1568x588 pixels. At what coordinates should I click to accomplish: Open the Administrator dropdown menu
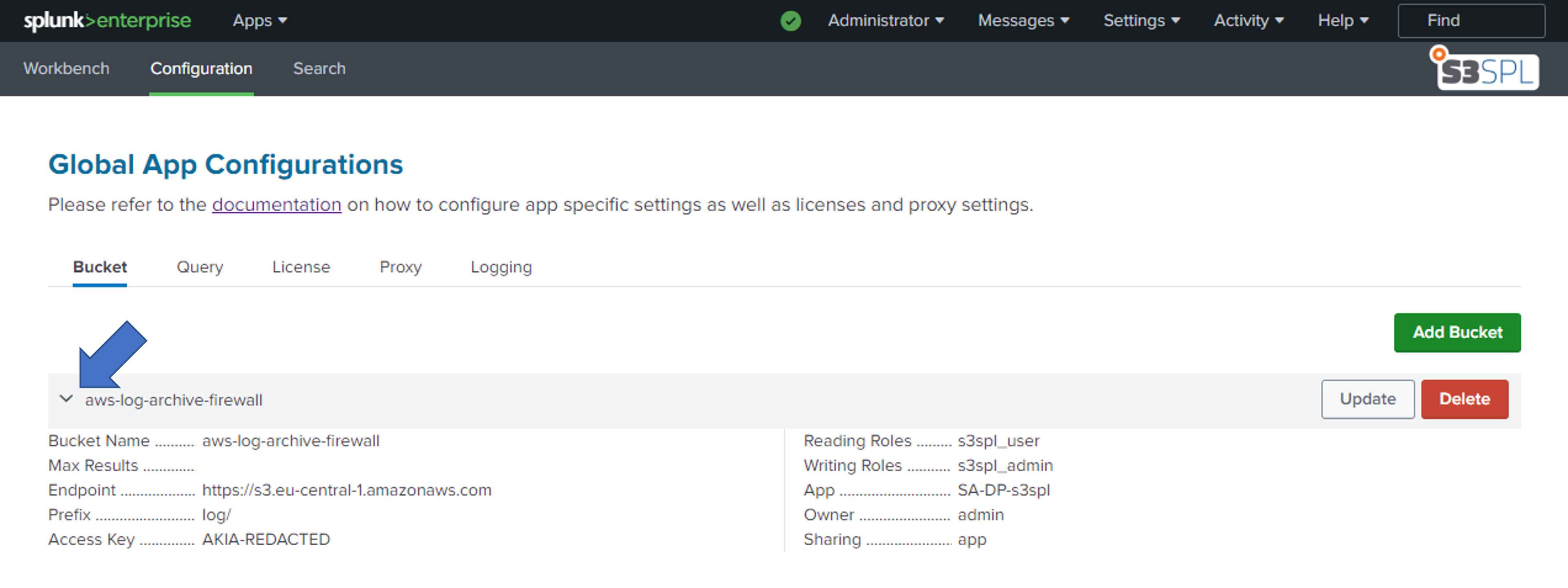[885, 21]
